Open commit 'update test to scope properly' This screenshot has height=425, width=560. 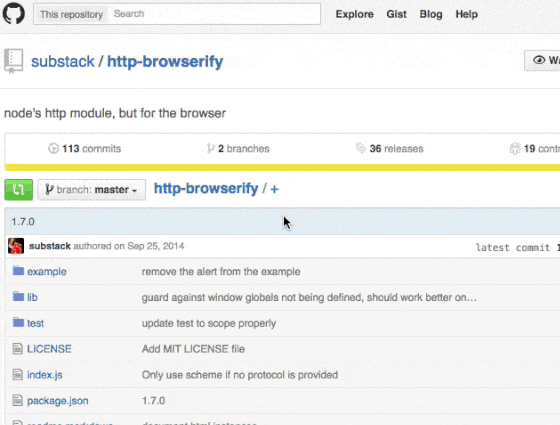209,323
